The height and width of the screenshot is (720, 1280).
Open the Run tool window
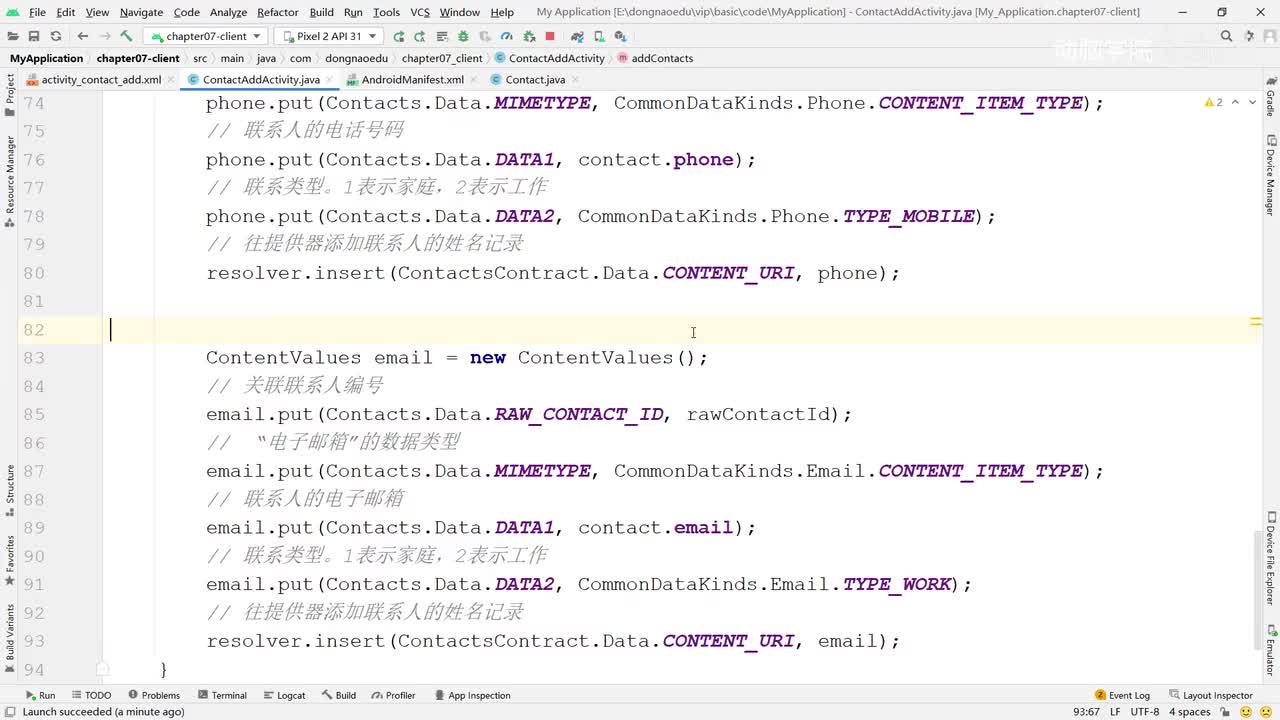pyautogui.click(x=40, y=695)
